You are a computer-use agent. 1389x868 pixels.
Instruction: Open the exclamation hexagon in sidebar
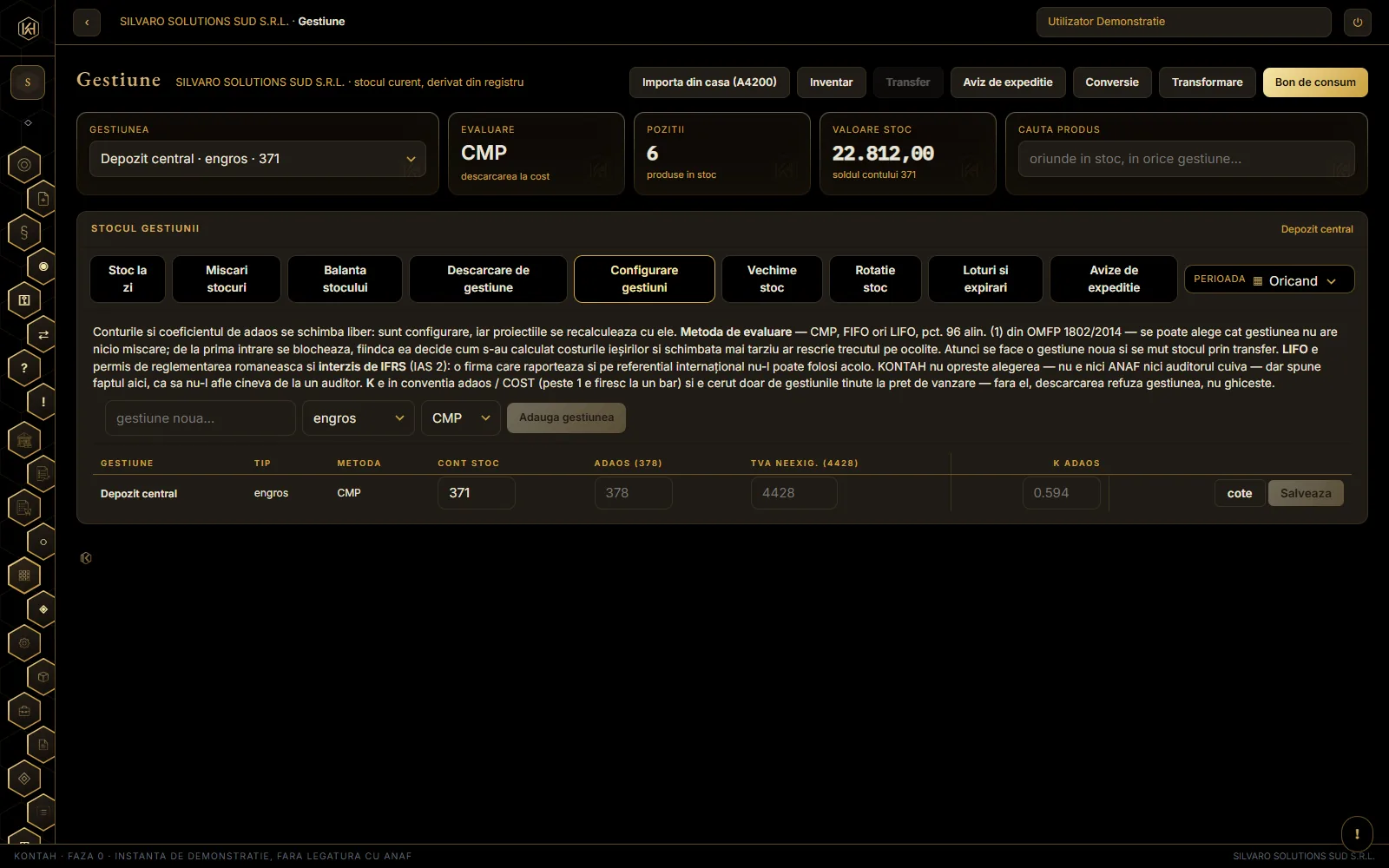[x=43, y=402]
